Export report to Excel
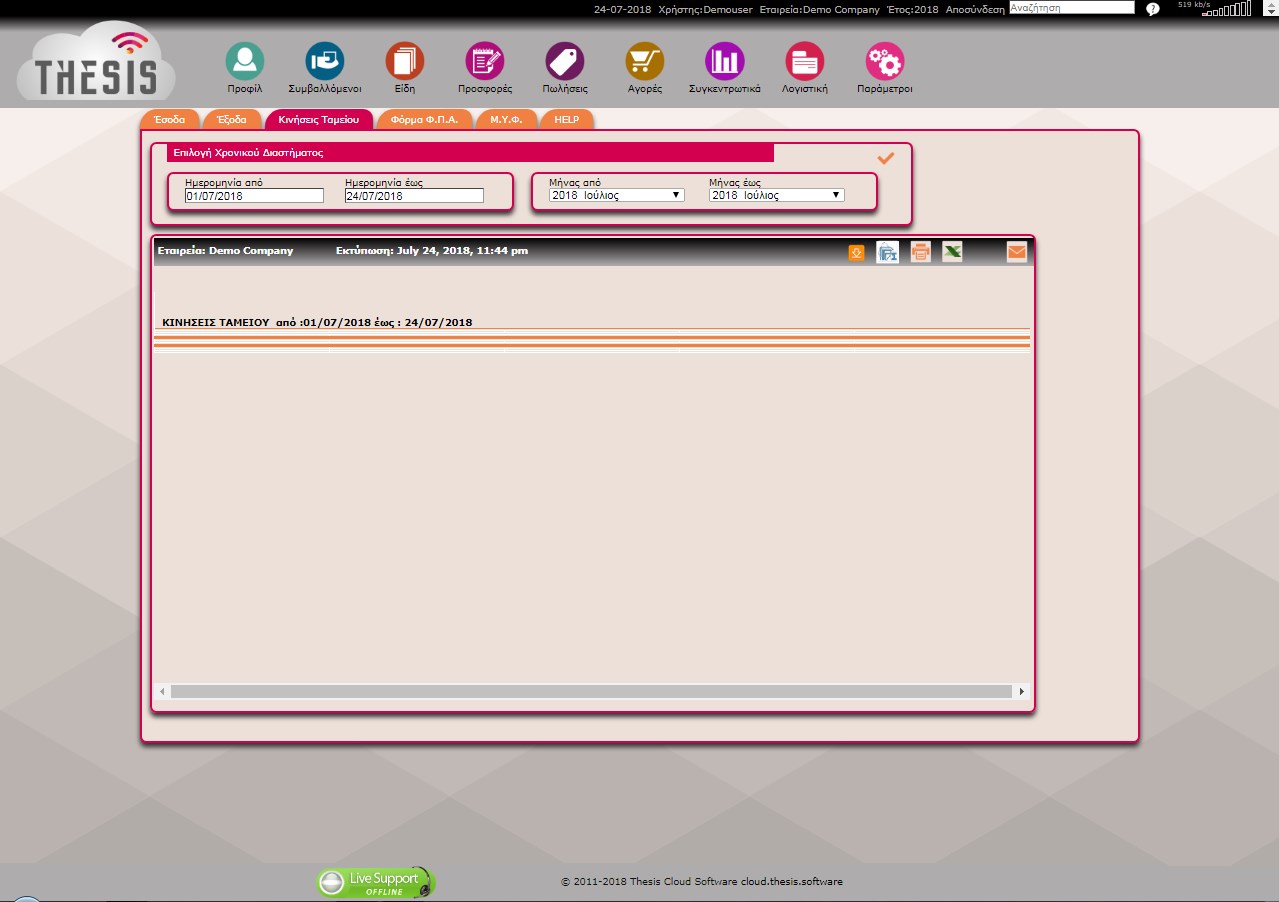The image size is (1279, 902). (x=952, y=252)
